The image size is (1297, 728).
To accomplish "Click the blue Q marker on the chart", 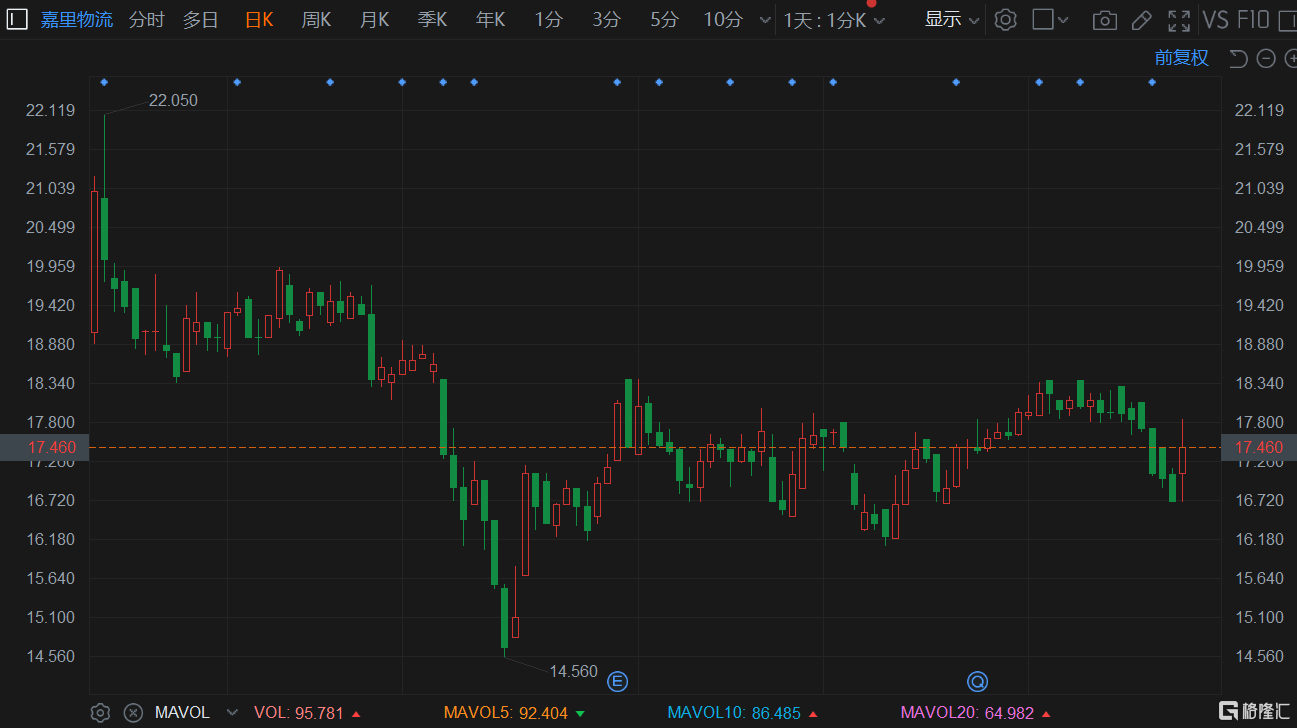I will click(977, 682).
